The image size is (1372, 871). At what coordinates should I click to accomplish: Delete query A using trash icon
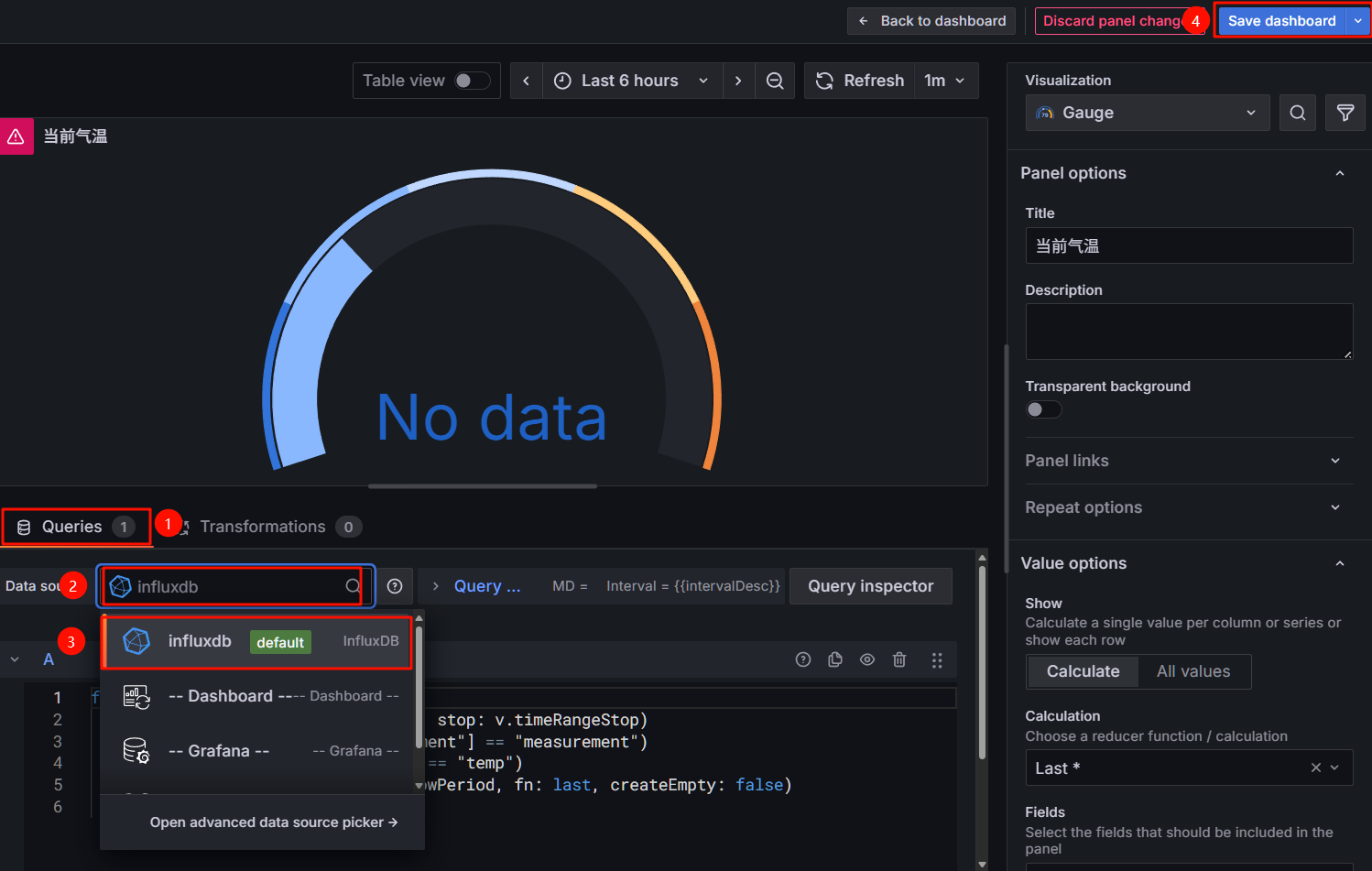[899, 659]
